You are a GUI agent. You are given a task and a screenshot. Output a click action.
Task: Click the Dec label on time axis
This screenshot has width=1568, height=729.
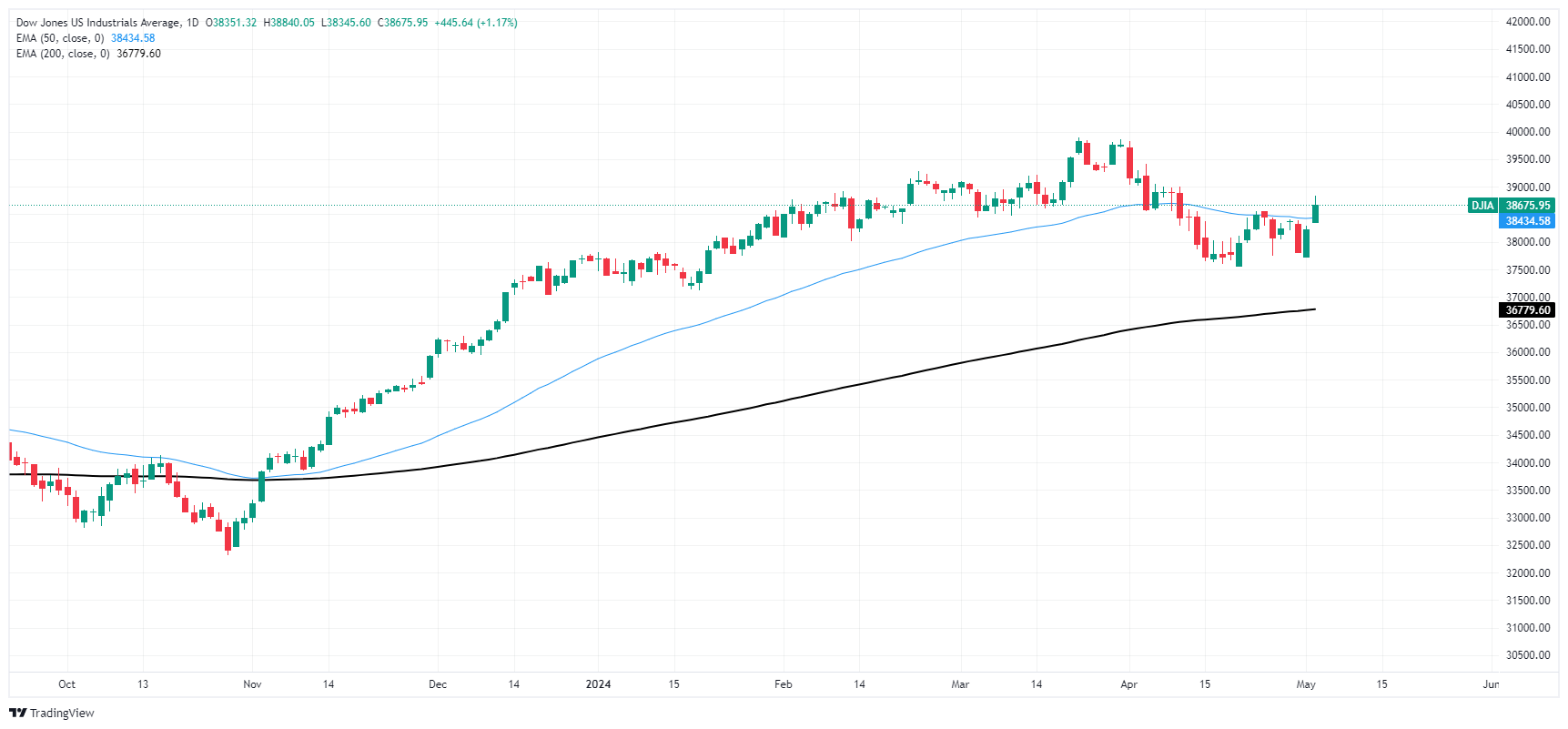click(438, 684)
